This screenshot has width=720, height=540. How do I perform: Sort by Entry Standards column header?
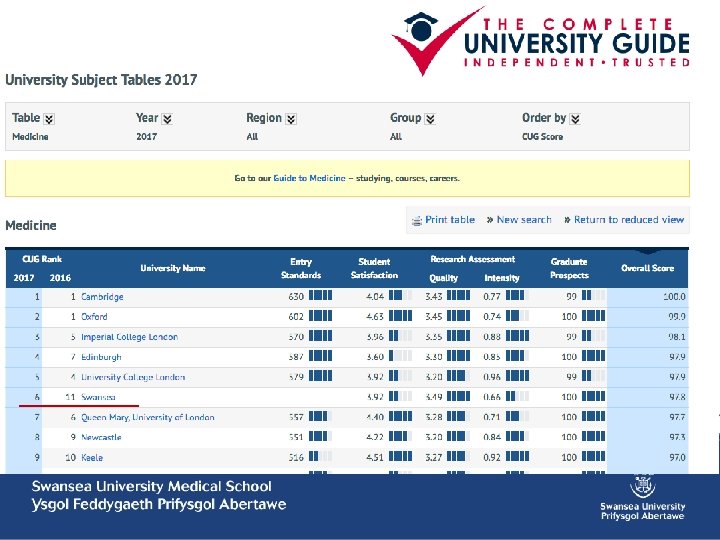301,268
